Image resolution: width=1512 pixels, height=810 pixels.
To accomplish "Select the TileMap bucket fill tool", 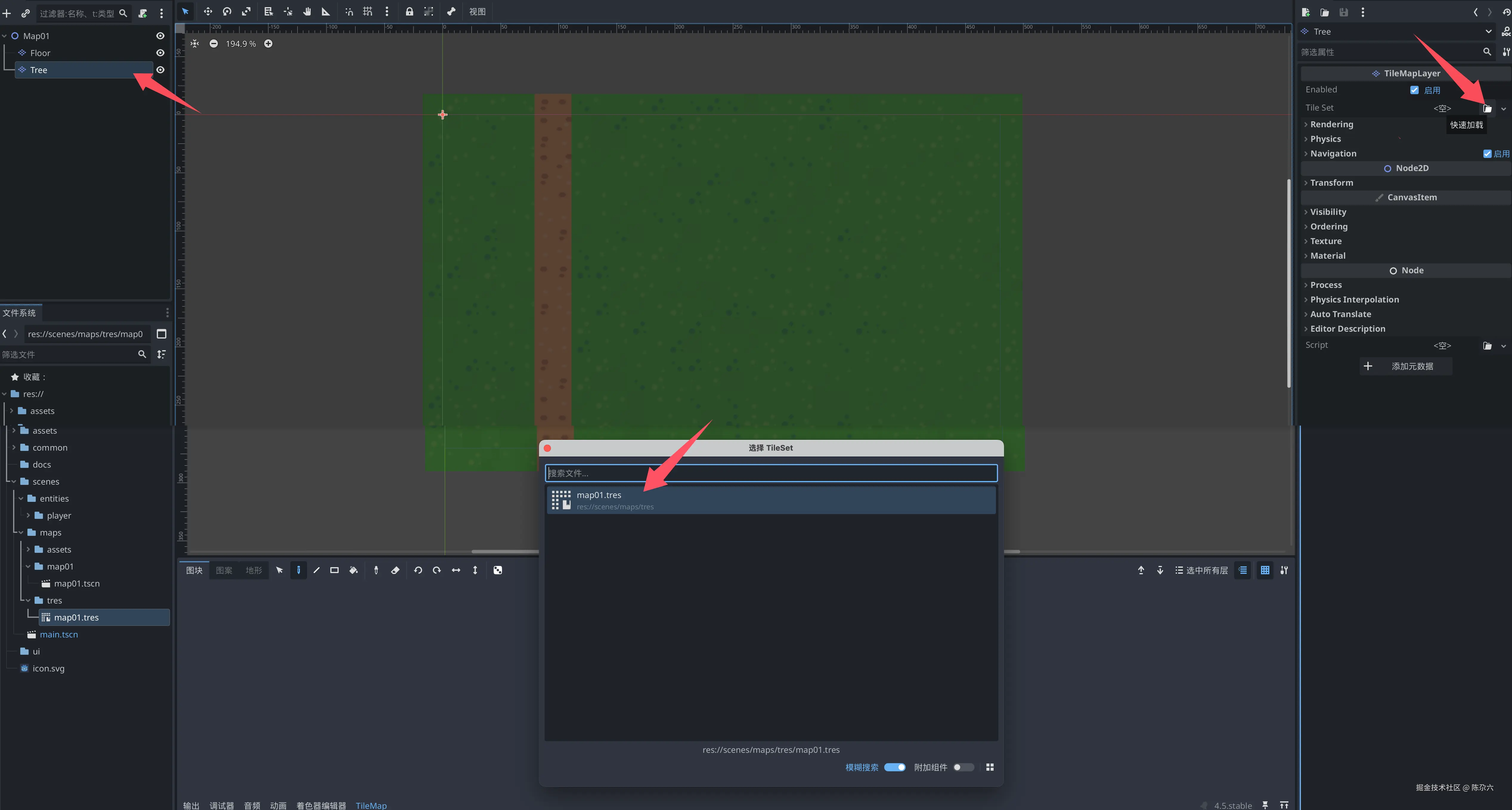I will (353, 570).
